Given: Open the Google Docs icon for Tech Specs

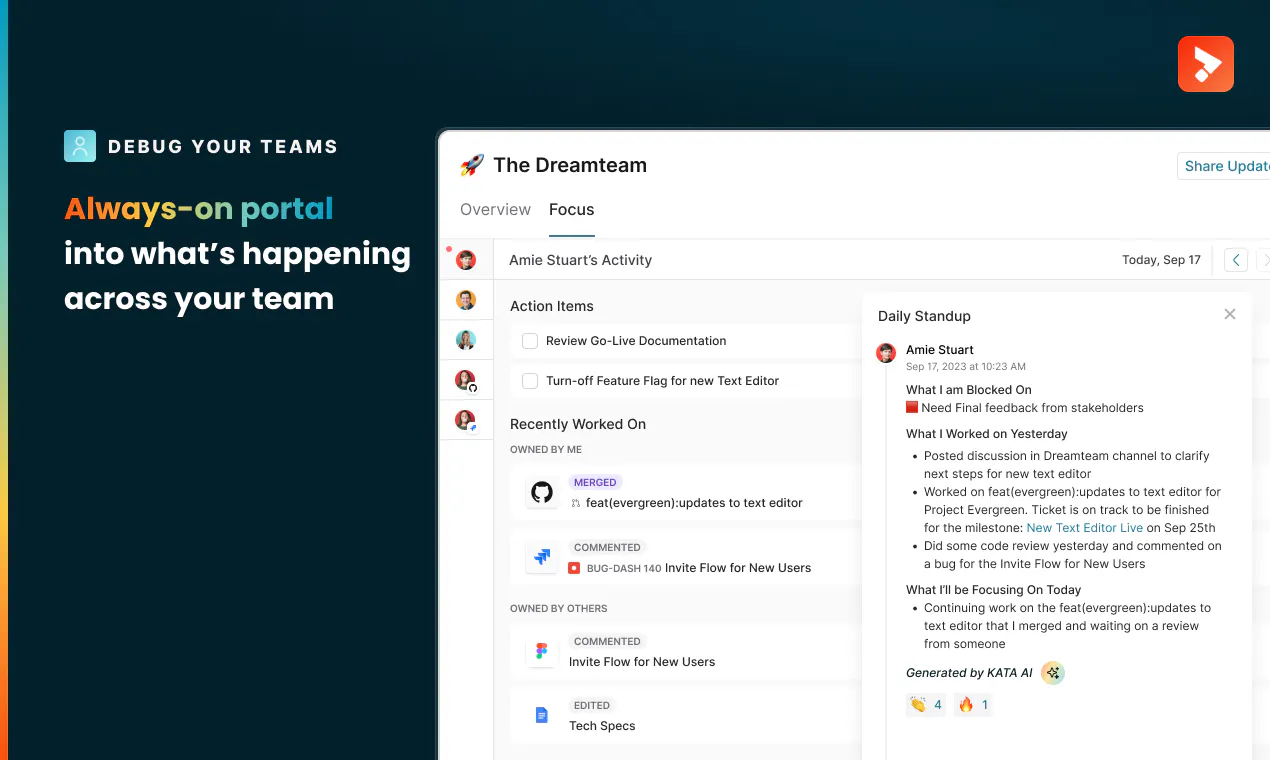Looking at the screenshot, I should (542, 715).
